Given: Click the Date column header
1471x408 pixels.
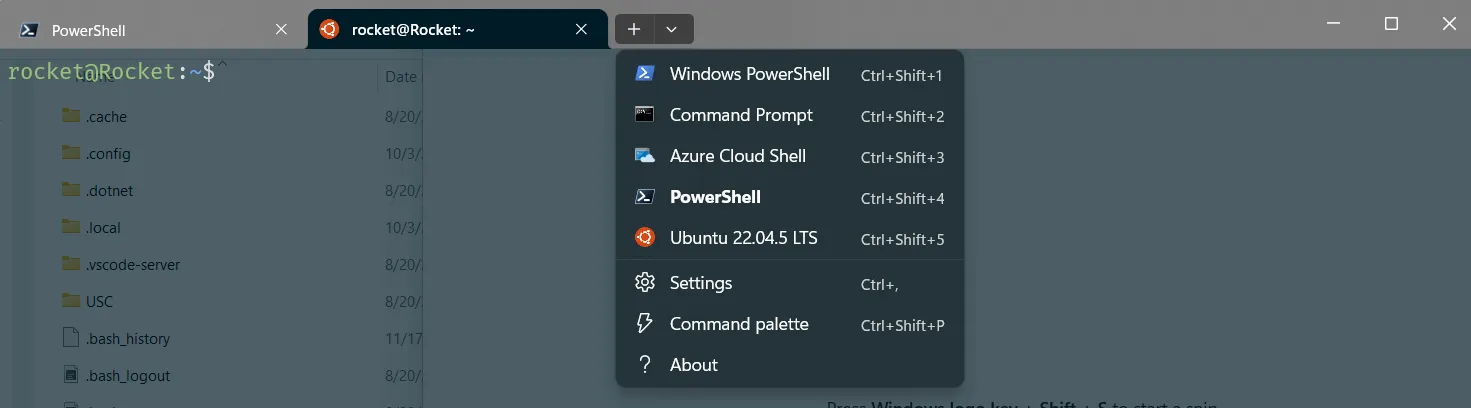Looking at the screenshot, I should click(401, 76).
